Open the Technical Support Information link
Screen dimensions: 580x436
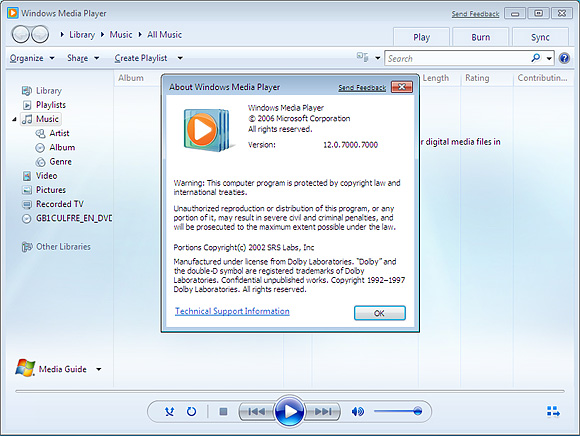pyautogui.click(x=232, y=311)
